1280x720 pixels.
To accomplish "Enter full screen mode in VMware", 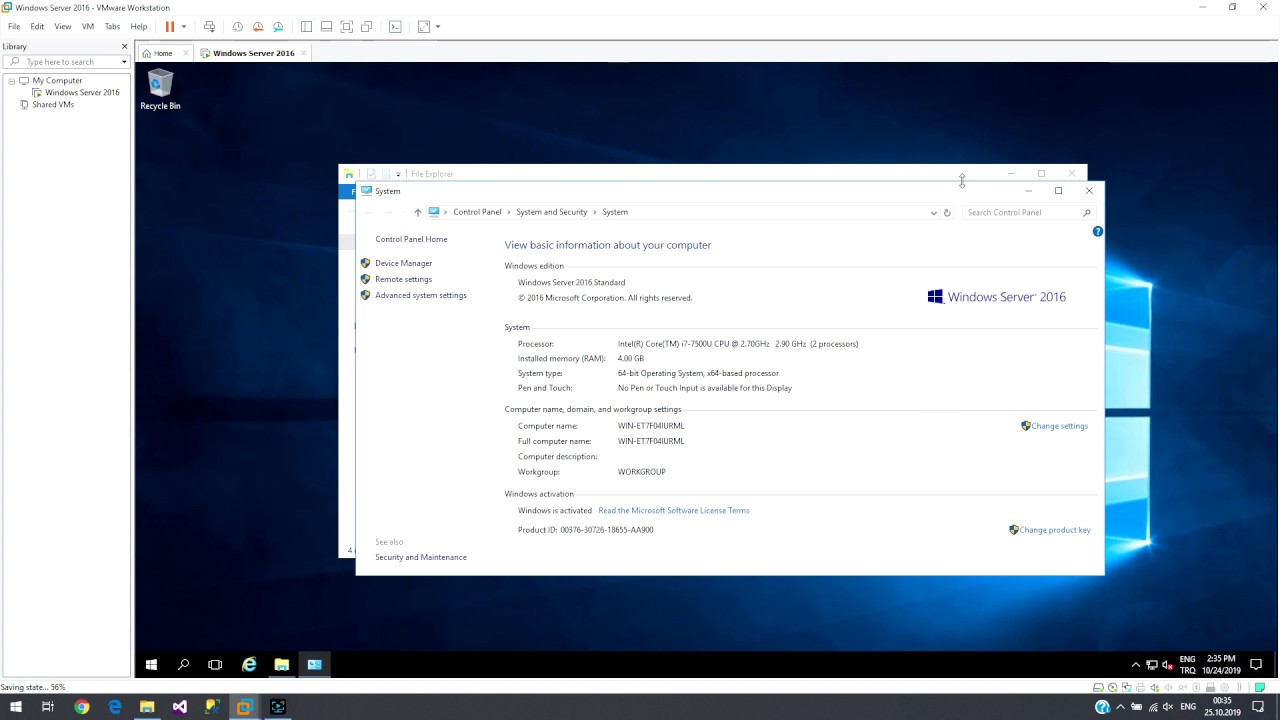I will 346,27.
